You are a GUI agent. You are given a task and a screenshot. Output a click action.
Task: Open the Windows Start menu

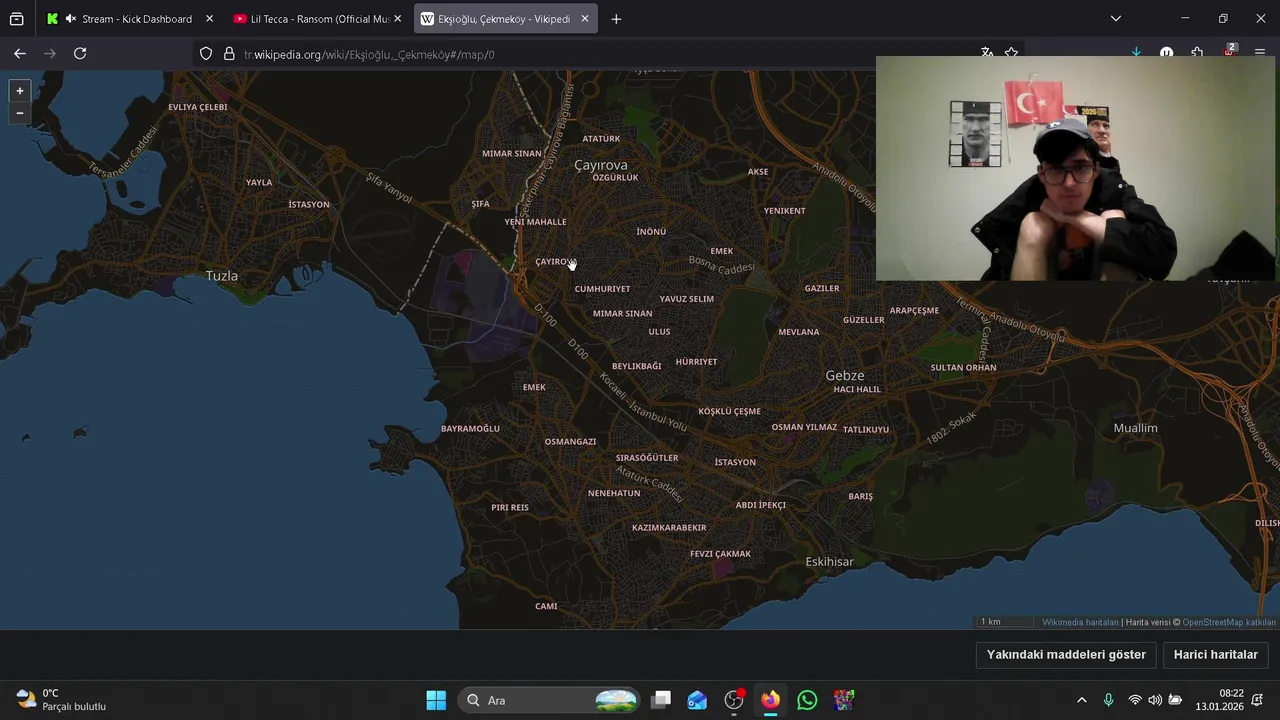point(436,700)
